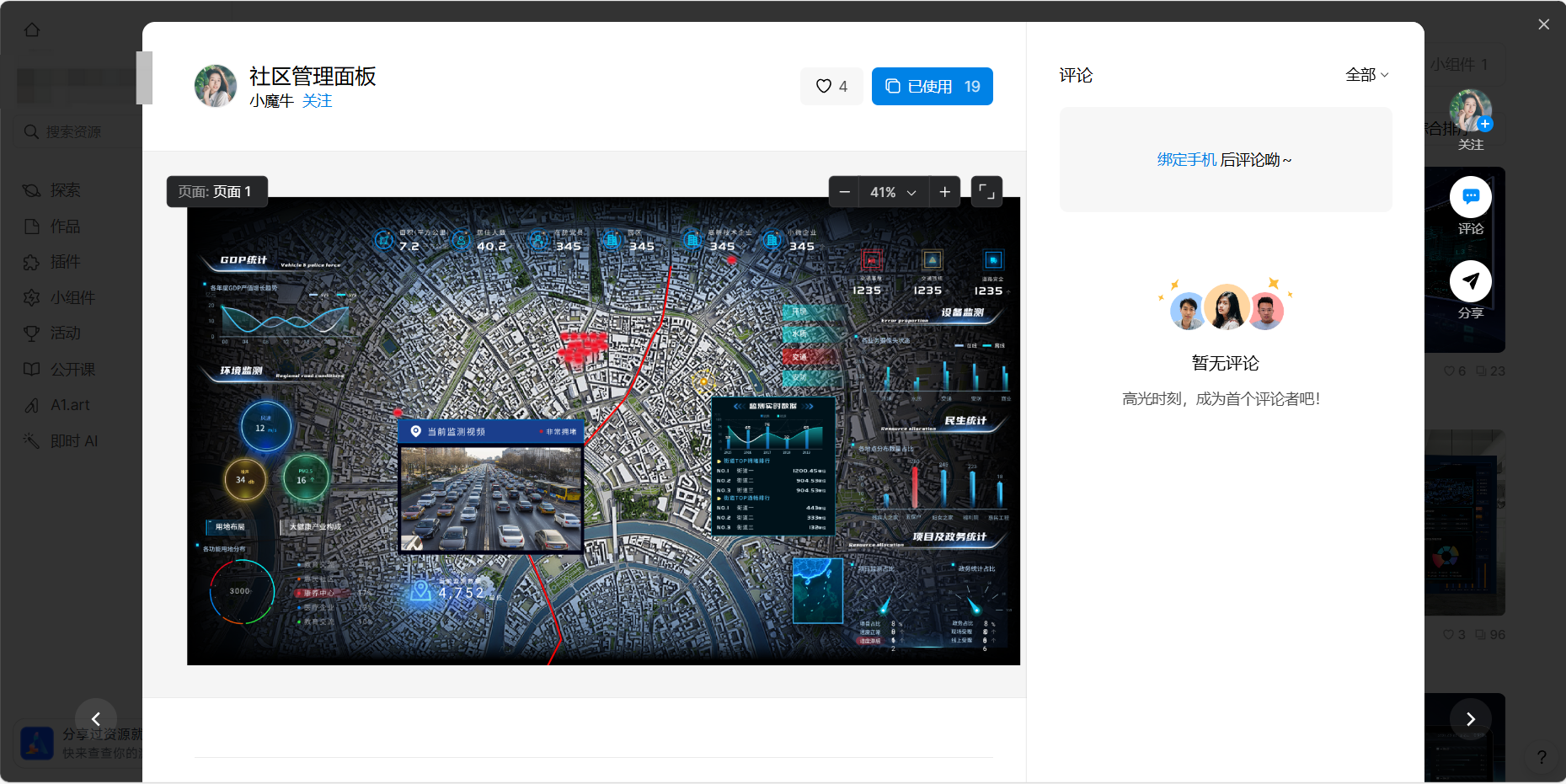Click the 分享过资源 banner icon at bottom left
Screen dimensions: 1566x784
pyautogui.click(x=37, y=743)
